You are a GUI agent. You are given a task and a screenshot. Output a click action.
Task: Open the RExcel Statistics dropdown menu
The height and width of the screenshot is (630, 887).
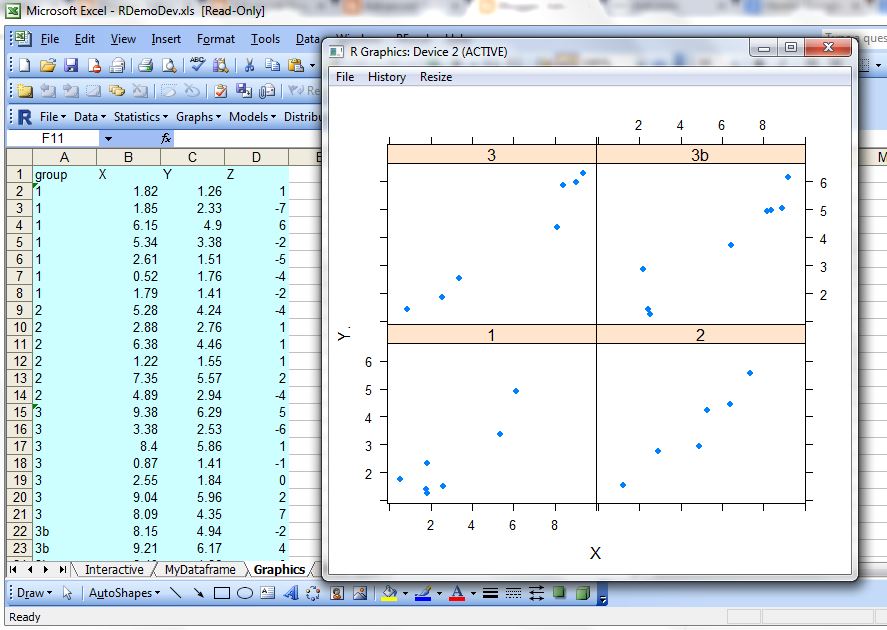click(141, 117)
